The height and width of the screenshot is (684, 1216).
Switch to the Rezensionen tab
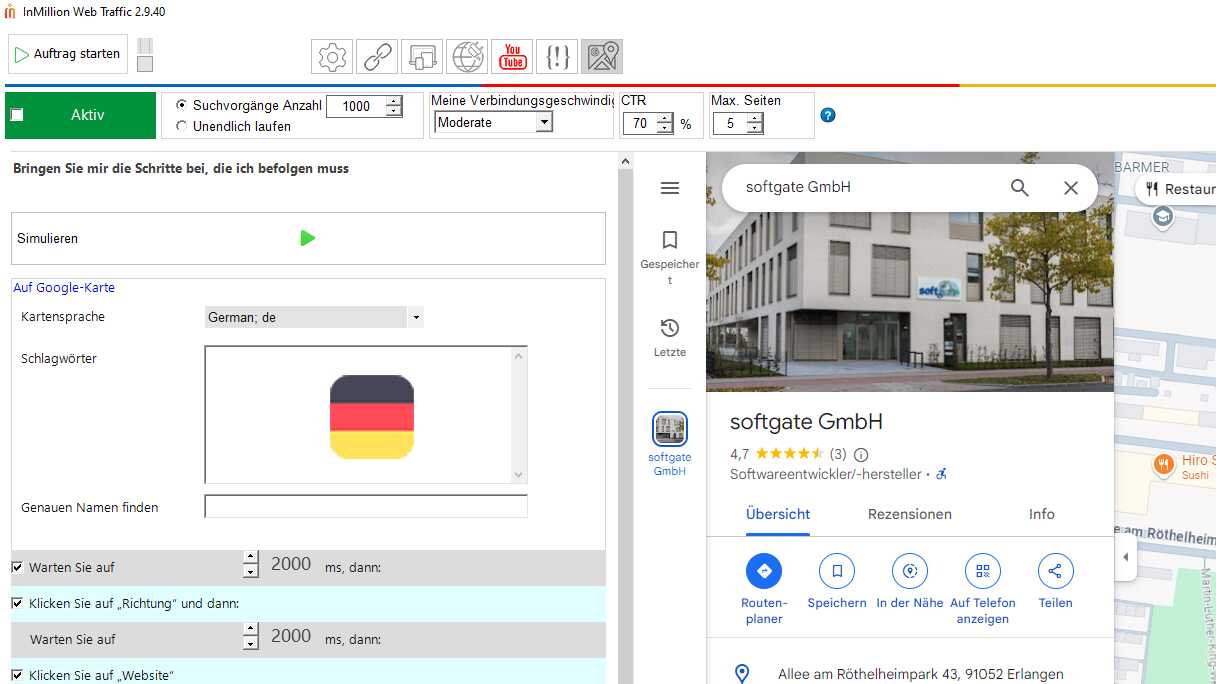(909, 514)
